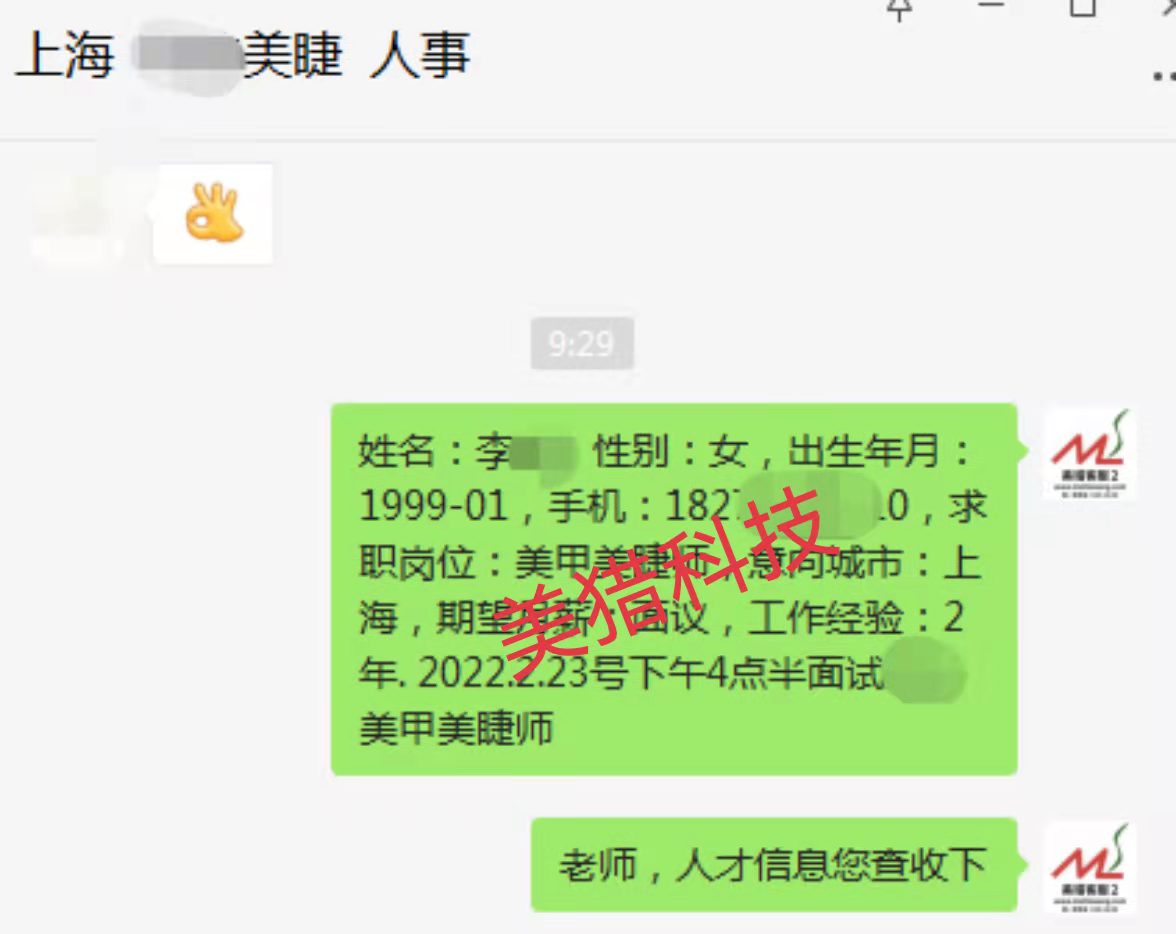Click the 姓名：李 name text in message
The height and width of the screenshot is (934, 1176).
point(435,452)
